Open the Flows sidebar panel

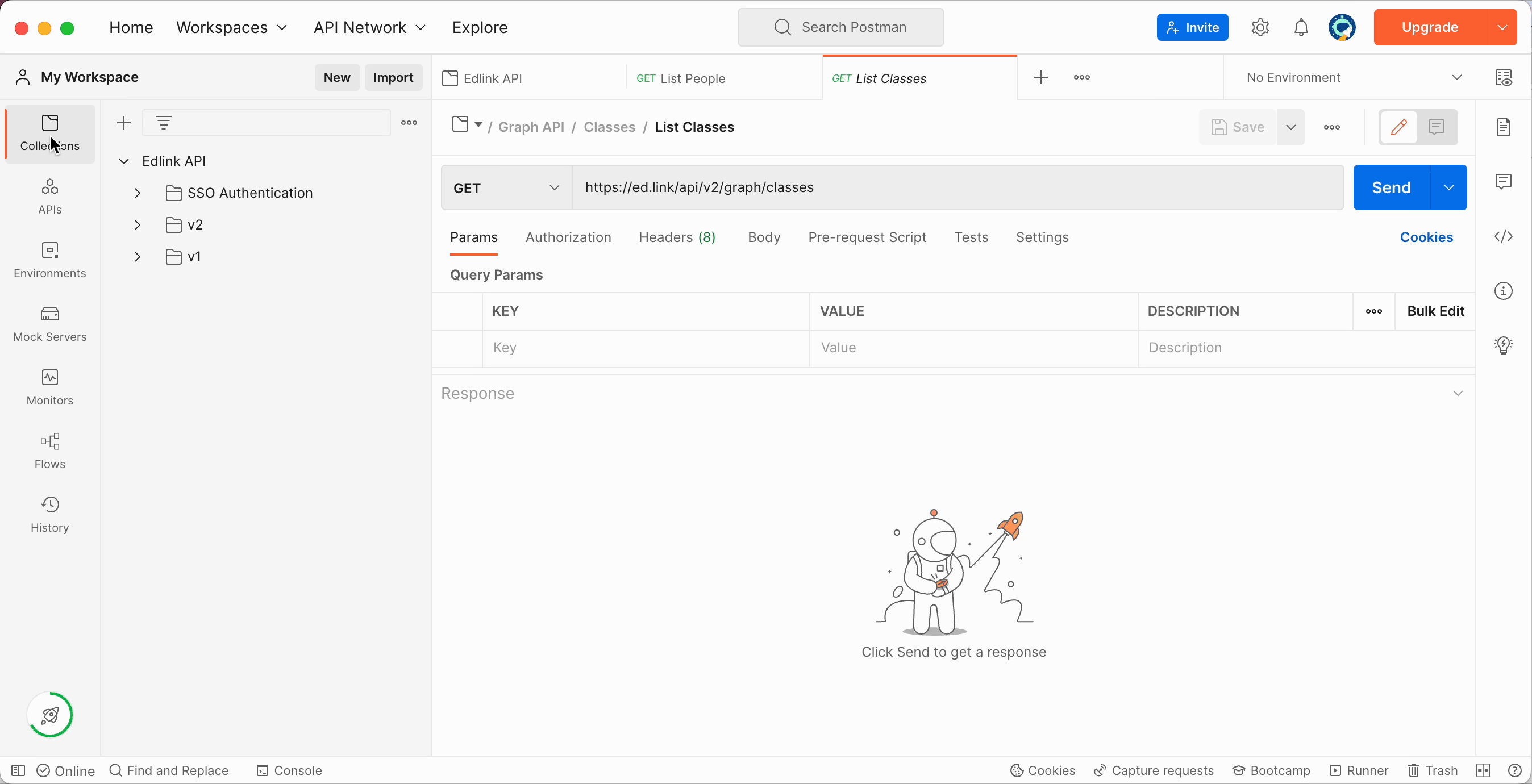tap(50, 451)
